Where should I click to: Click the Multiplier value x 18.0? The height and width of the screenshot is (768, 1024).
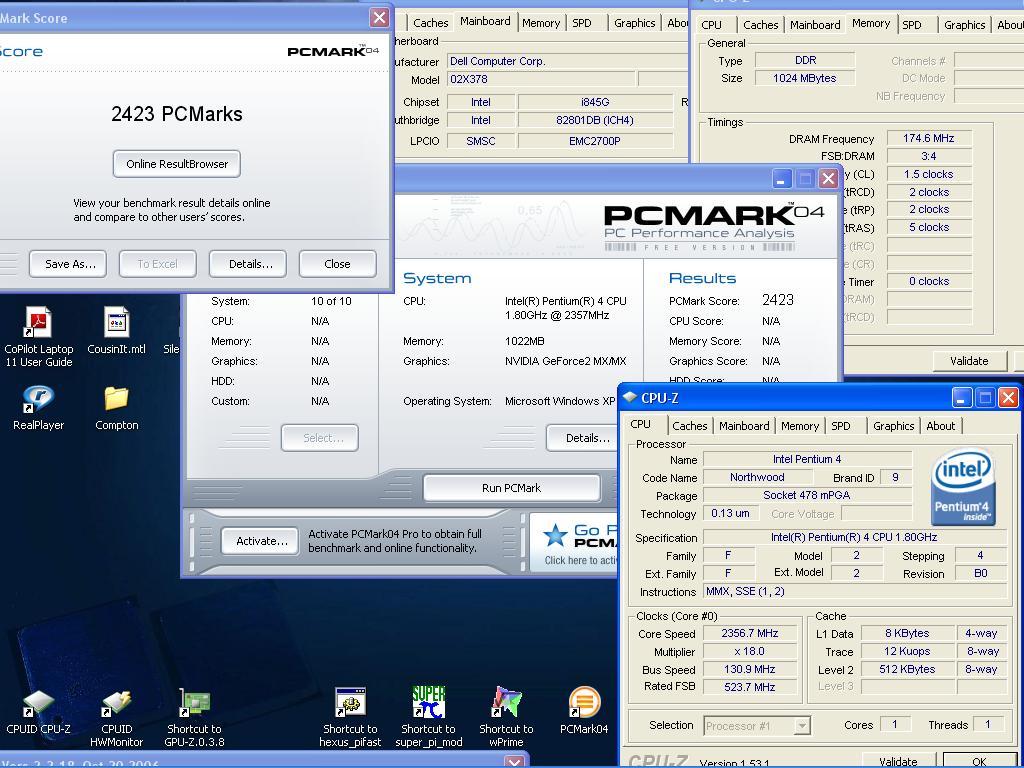point(750,651)
